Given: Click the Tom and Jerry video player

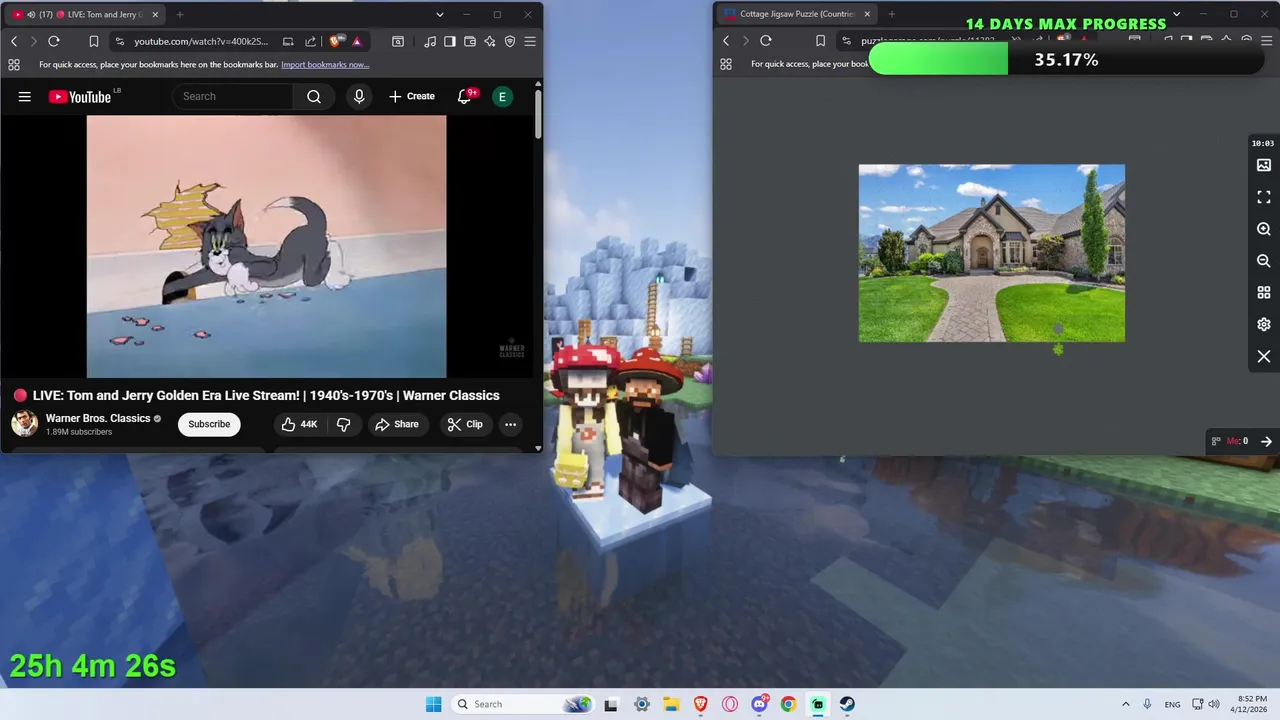Looking at the screenshot, I should pyautogui.click(x=266, y=246).
